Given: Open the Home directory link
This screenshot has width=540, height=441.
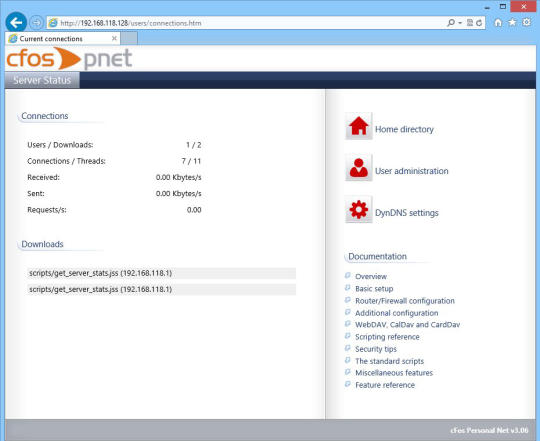Looking at the screenshot, I should (x=404, y=129).
